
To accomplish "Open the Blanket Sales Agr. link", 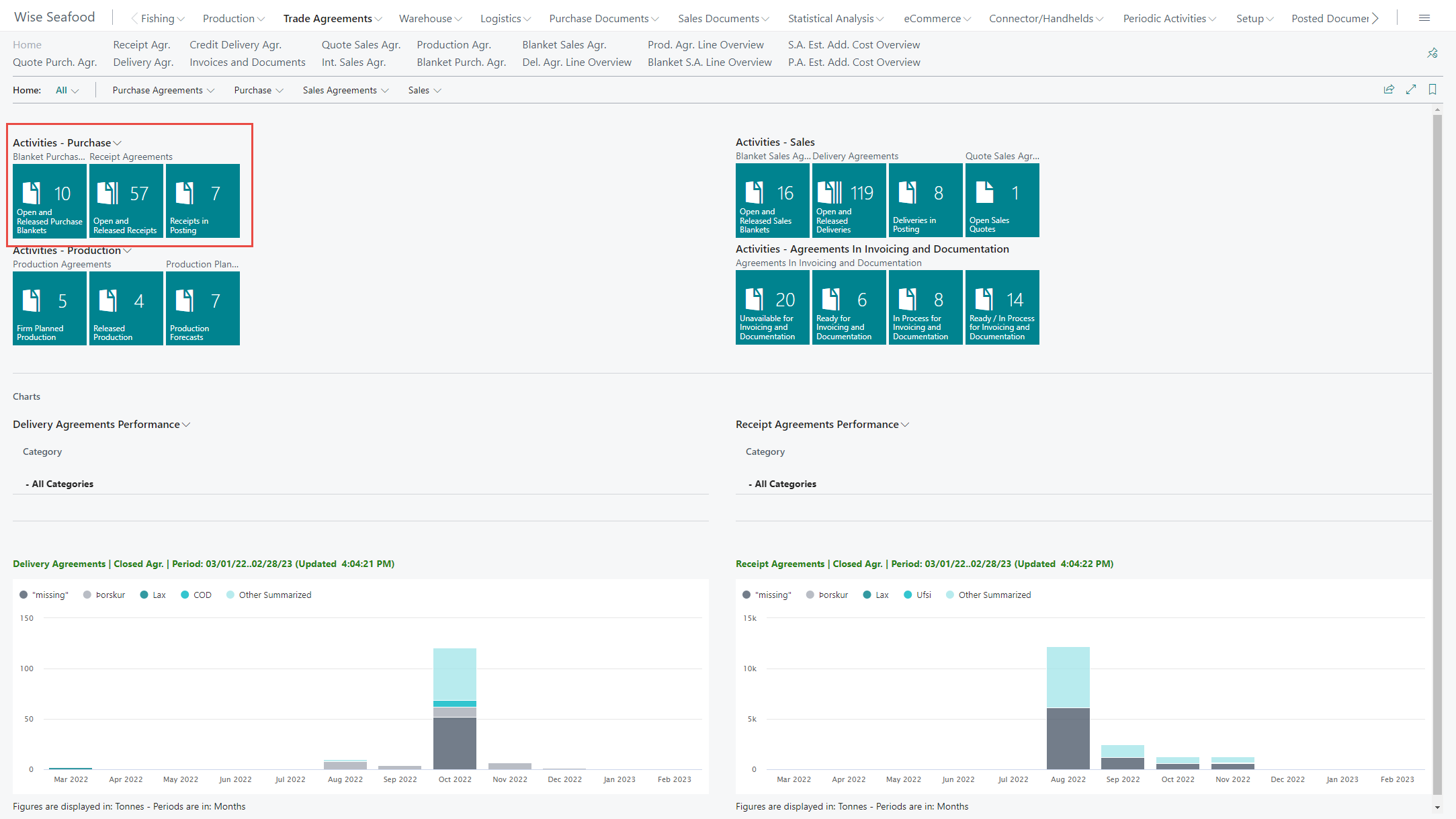I will pyautogui.click(x=564, y=45).
